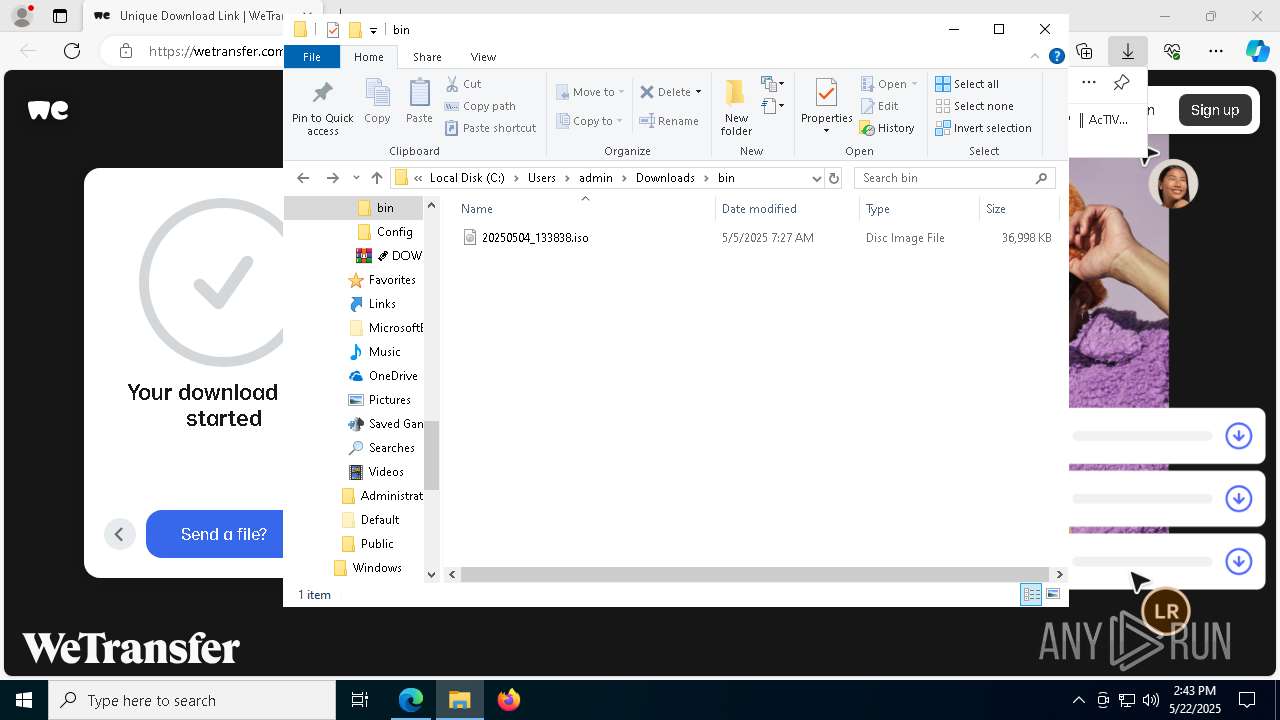Click Sign up on WeTransfer page
Screen dimensions: 1280x720
(x=1215, y=110)
